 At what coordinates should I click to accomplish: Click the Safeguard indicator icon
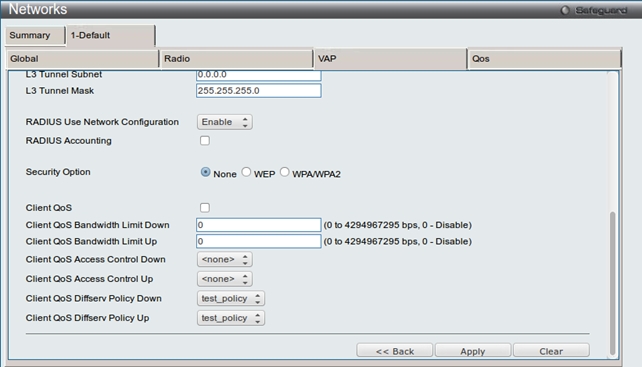pos(565,10)
